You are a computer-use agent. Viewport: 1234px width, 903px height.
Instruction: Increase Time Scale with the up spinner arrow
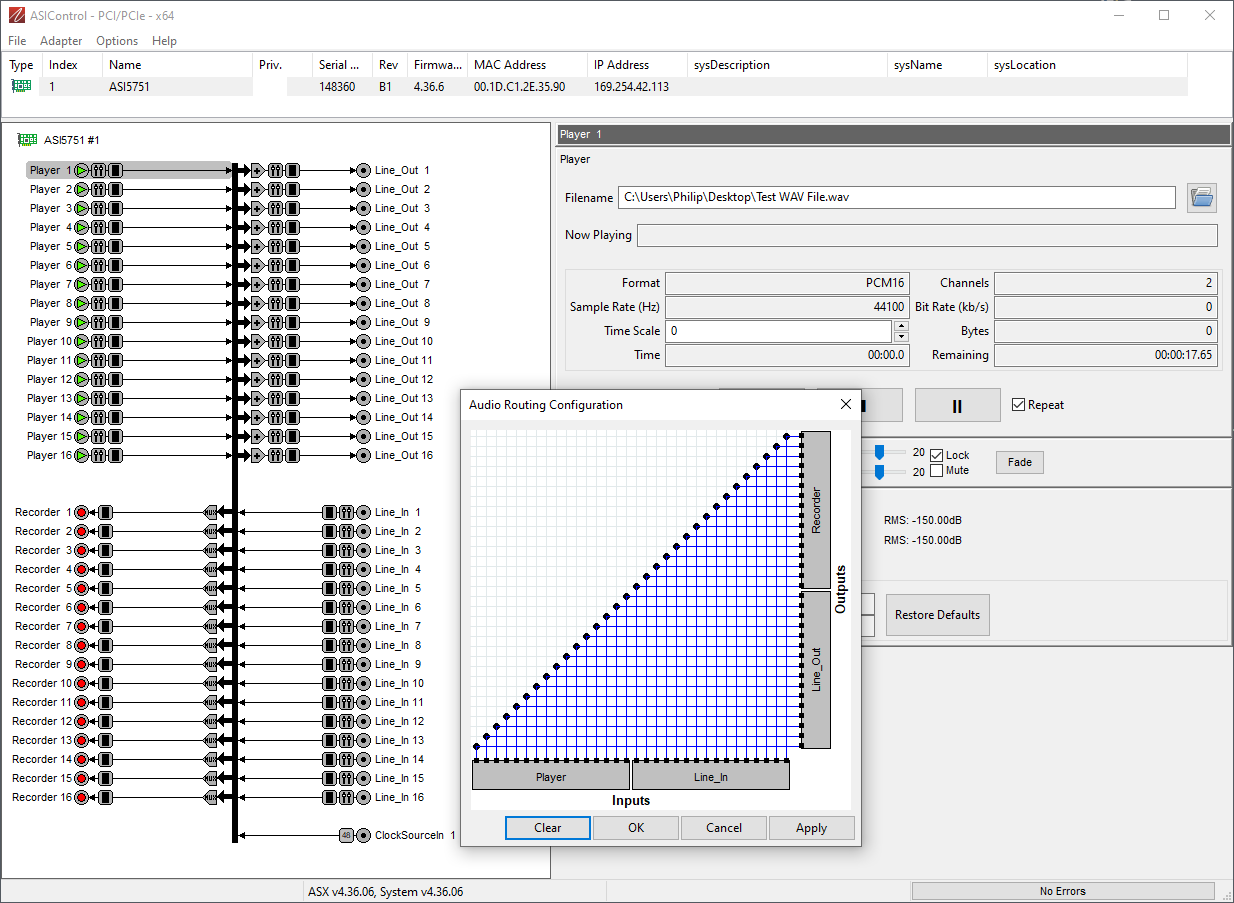pos(901,325)
